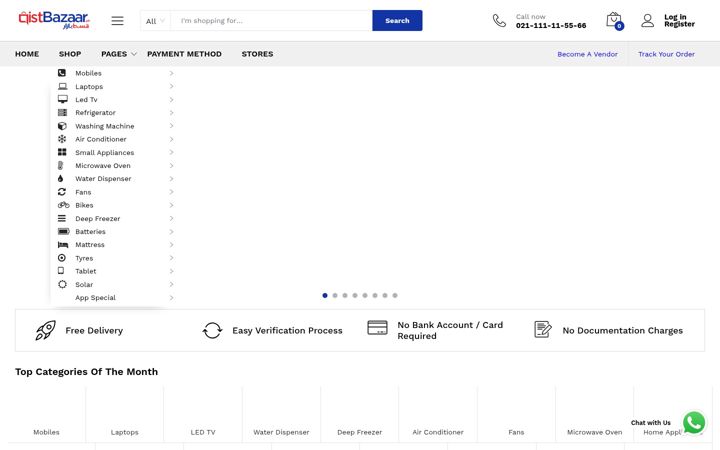Screen dimensions: 720x450
Task: Expand the Refrigerator submenu chevron
Action: tap(171, 112)
